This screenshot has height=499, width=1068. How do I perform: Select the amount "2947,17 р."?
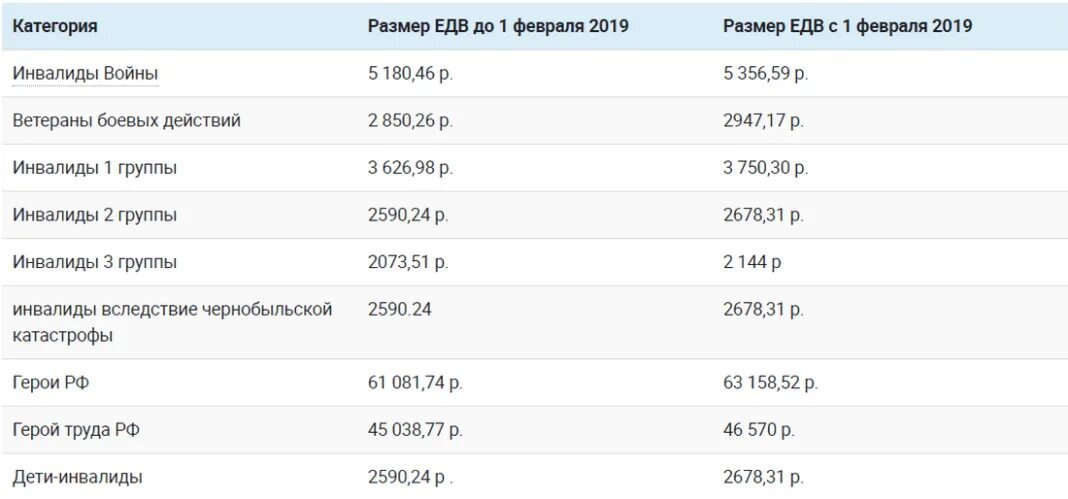[764, 121]
